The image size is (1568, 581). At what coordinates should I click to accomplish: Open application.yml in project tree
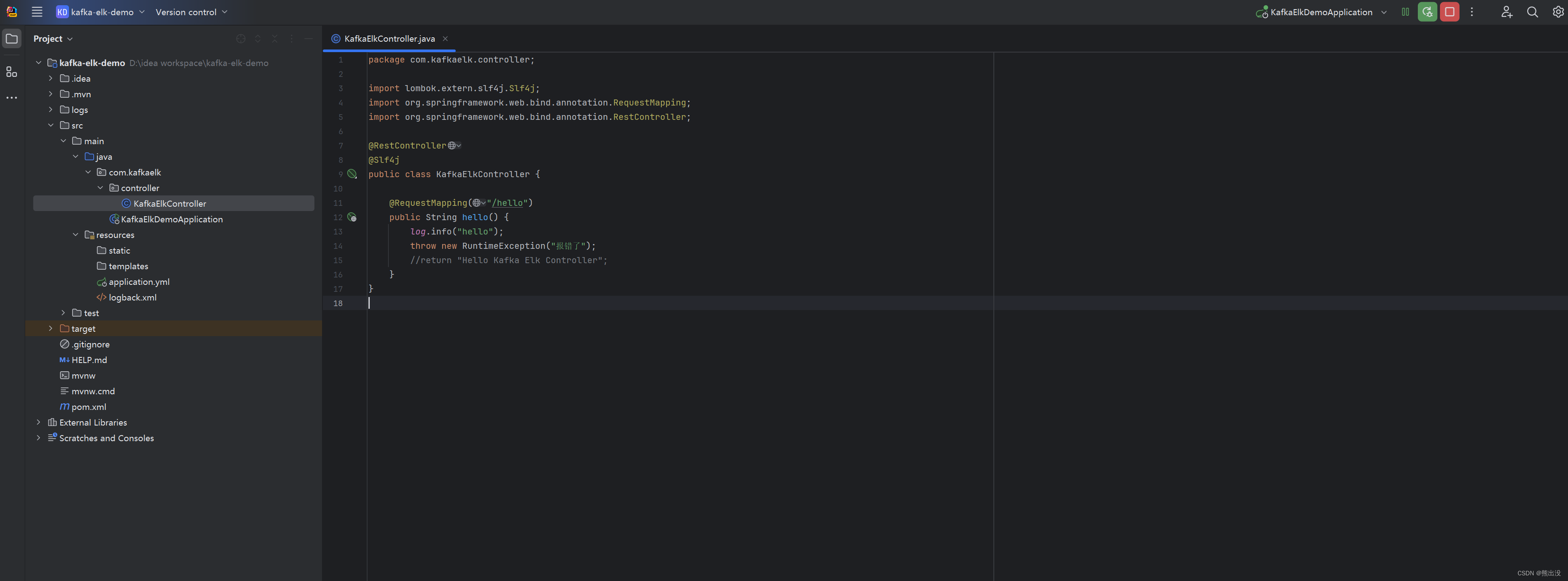pos(139,282)
